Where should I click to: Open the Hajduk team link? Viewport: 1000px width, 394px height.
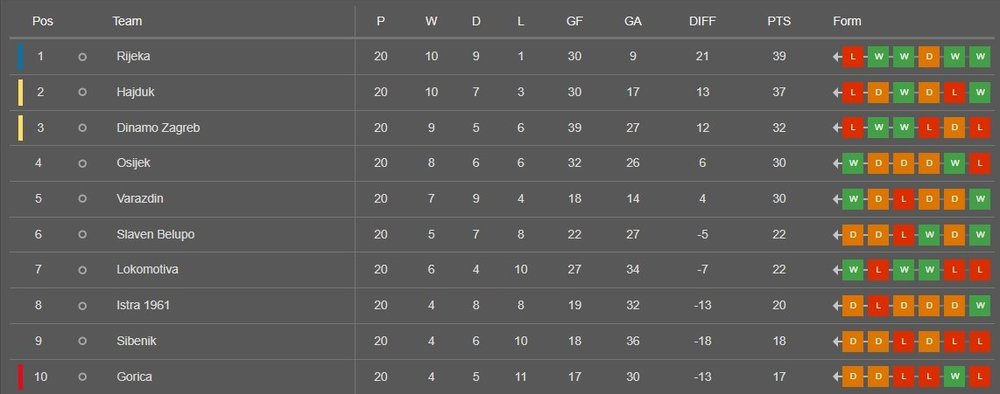pos(135,92)
